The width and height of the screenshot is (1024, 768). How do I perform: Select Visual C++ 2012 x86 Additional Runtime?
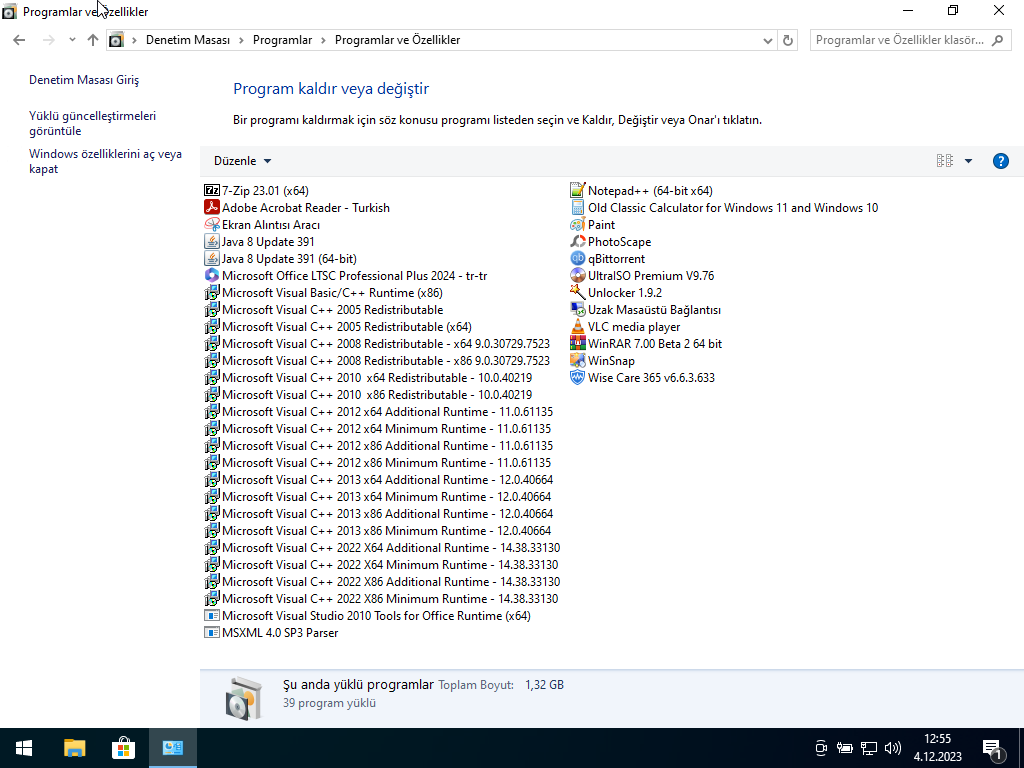[x=379, y=445]
